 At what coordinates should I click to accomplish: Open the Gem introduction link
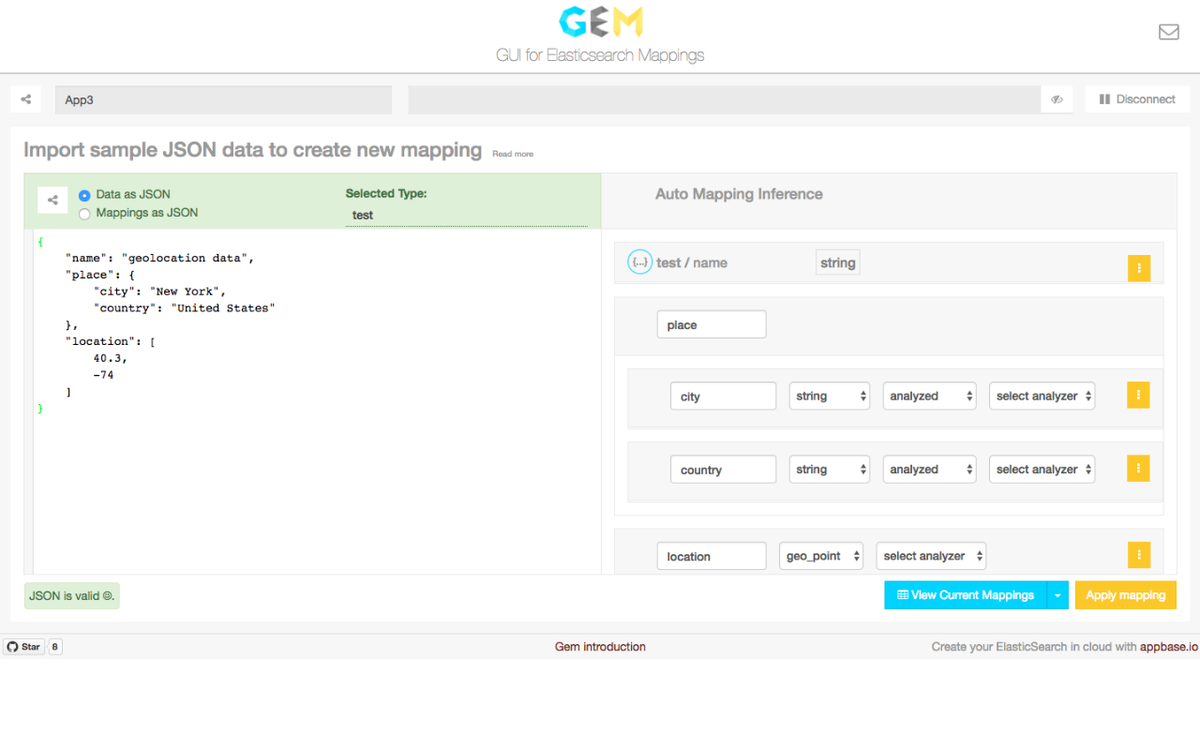pos(600,647)
